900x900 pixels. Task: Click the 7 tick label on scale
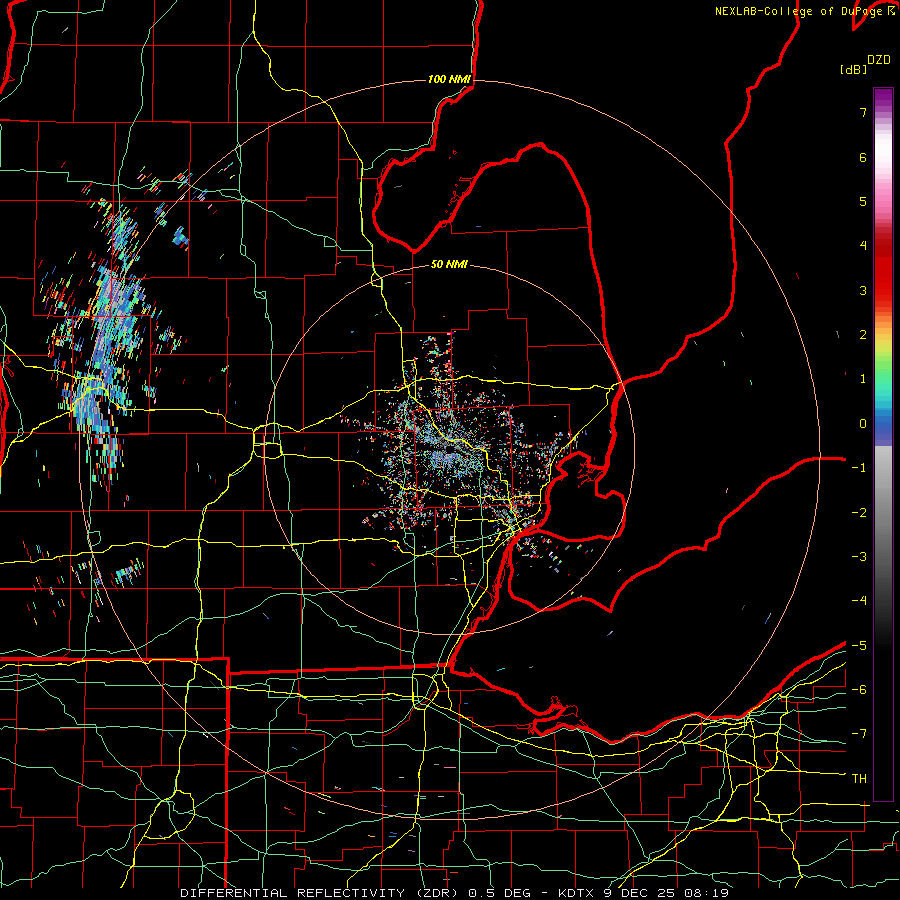coord(863,112)
